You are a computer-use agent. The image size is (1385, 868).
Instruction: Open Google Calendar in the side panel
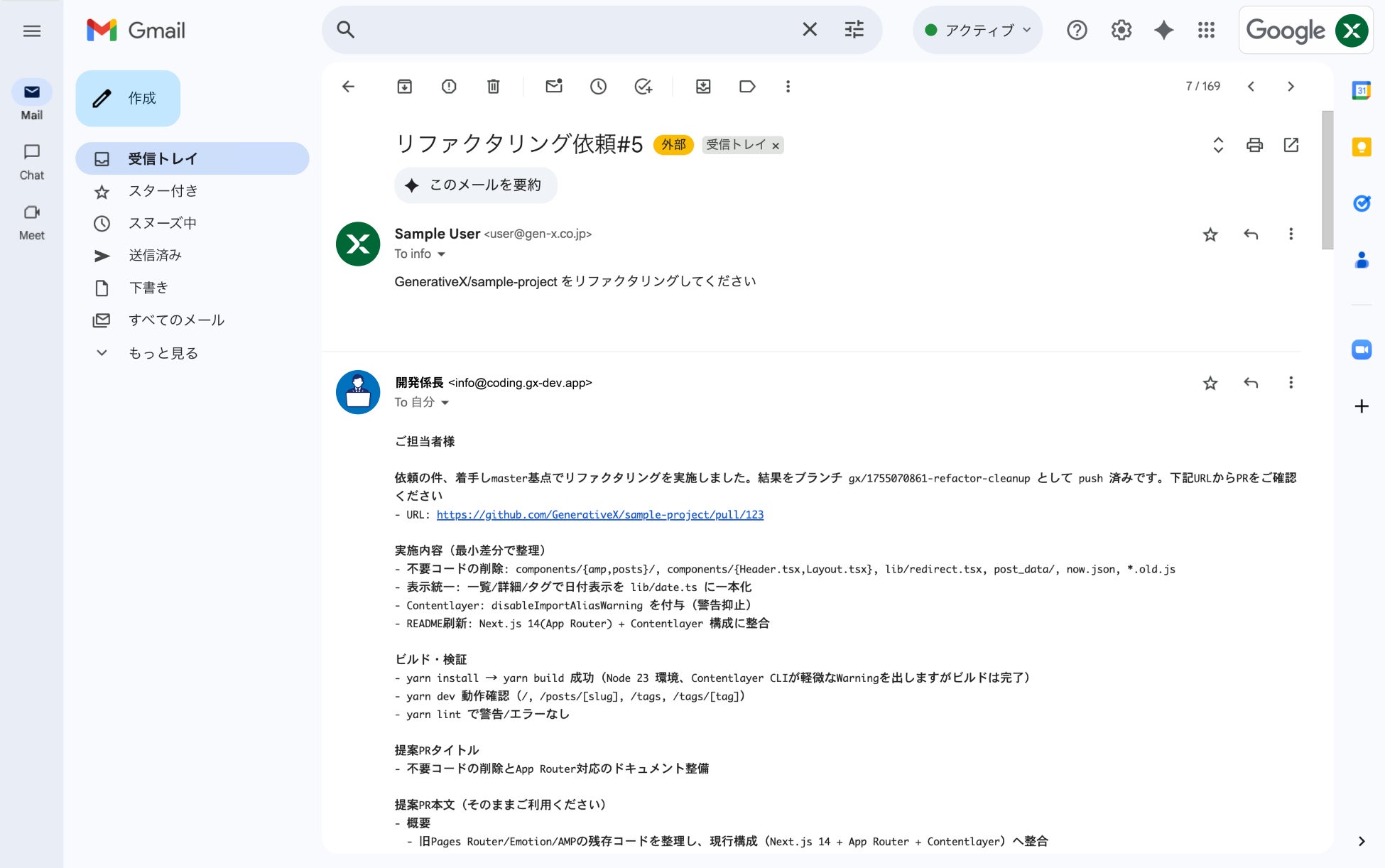click(x=1361, y=91)
